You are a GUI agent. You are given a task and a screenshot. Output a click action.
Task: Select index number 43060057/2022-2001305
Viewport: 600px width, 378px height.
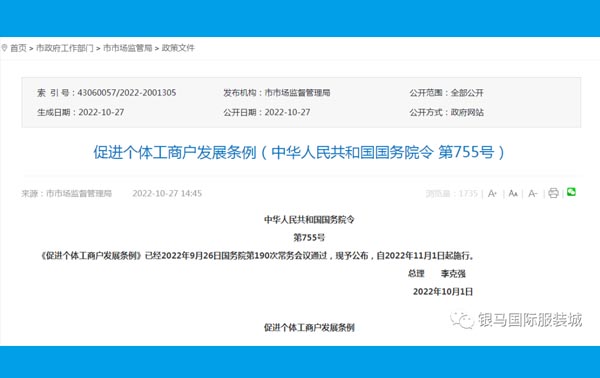point(127,93)
